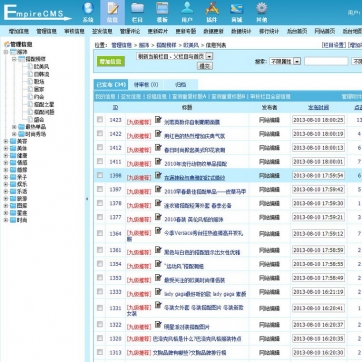Expand the 健康 tree node
The height and width of the screenshot is (362, 362).
tap(6, 156)
